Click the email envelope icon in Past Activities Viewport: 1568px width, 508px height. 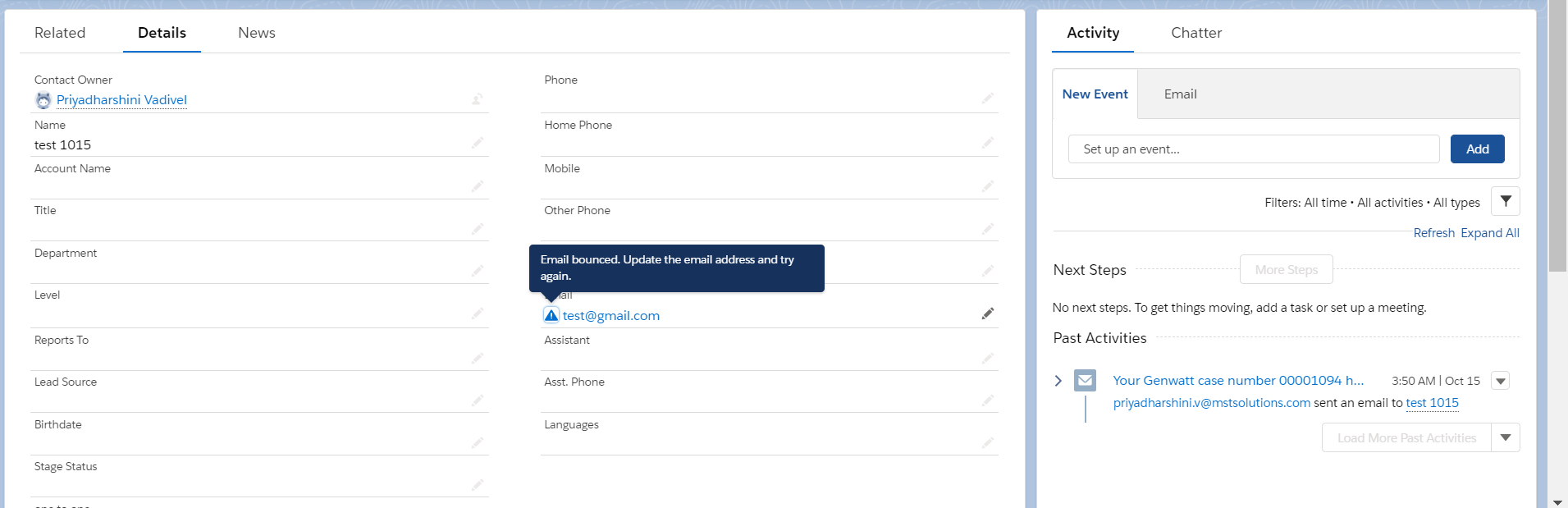pyautogui.click(x=1086, y=380)
